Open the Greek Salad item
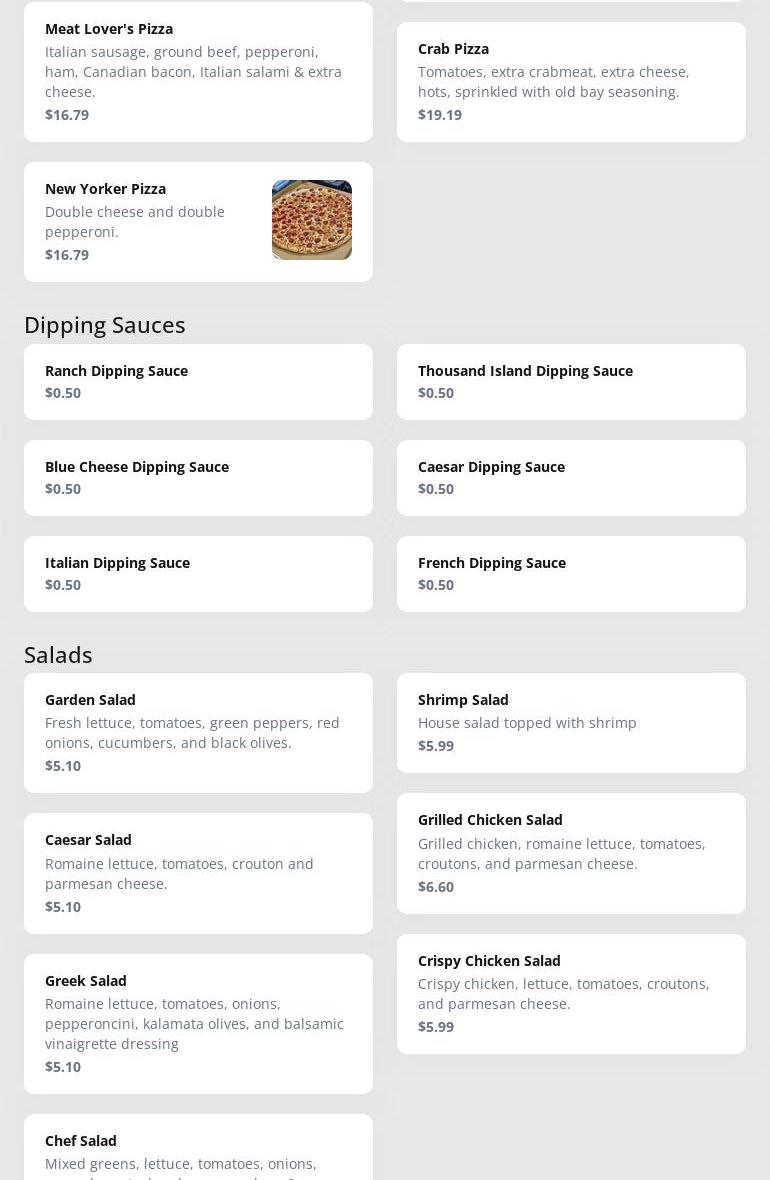 click(x=198, y=1023)
